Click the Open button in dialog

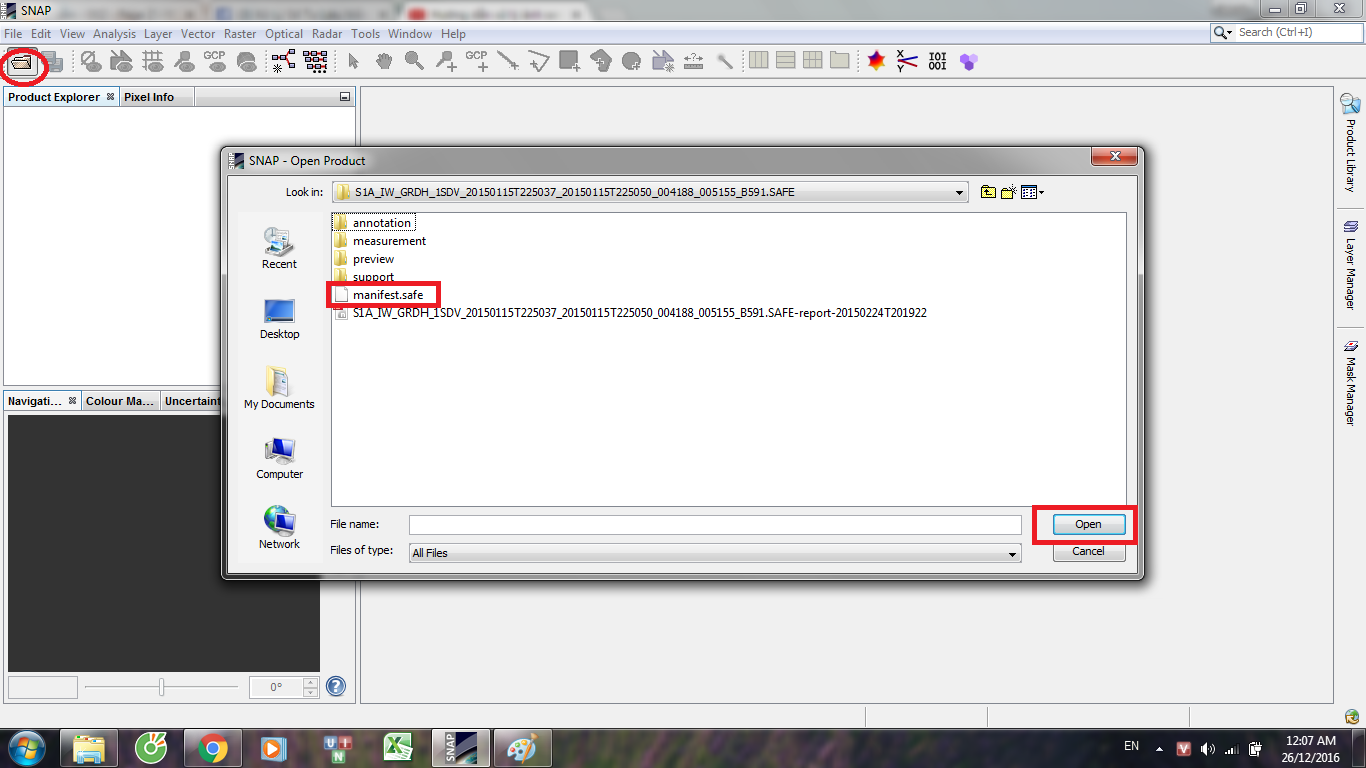(1088, 524)
